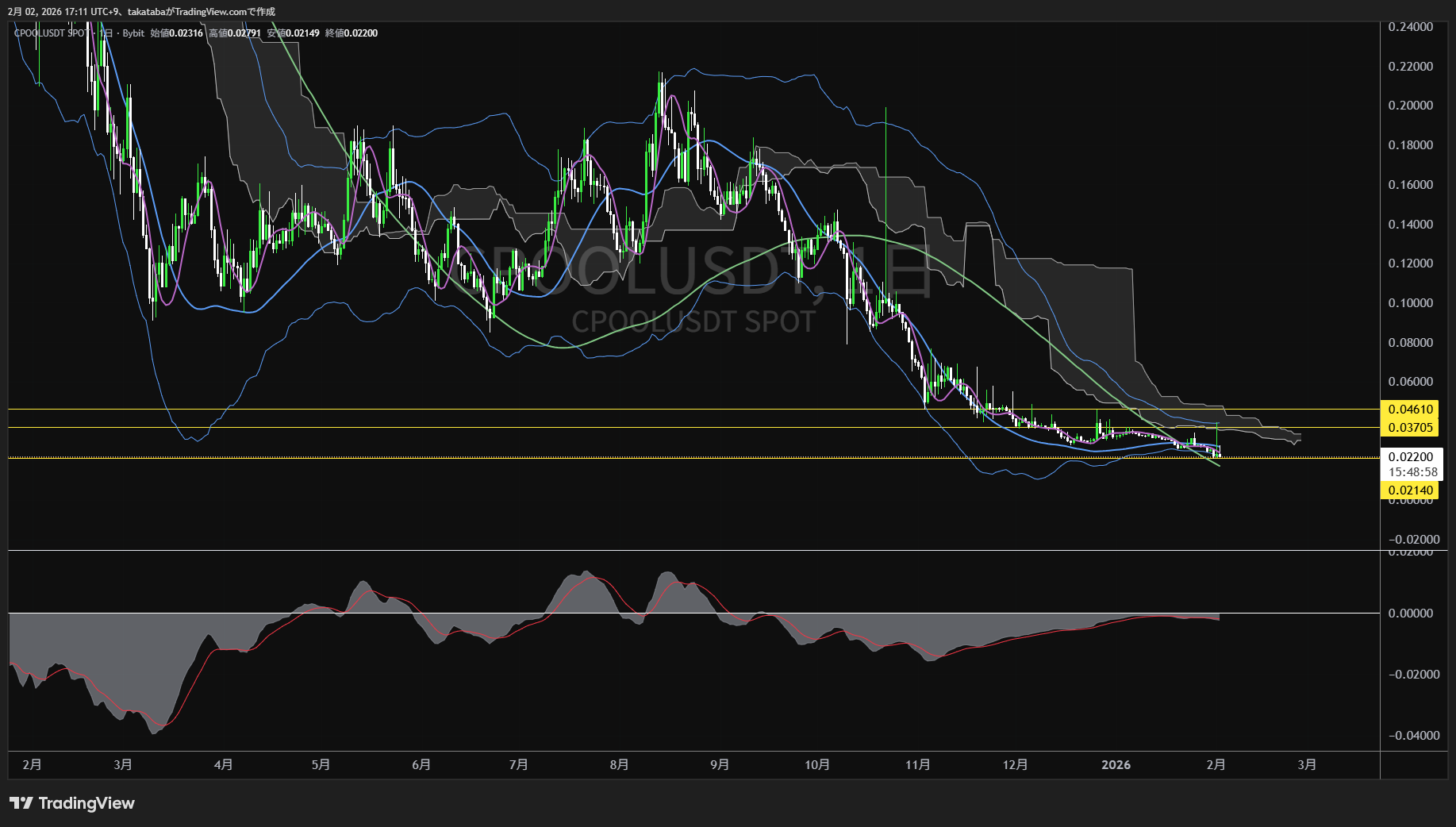Click the closing price 終値0.02200 in legend
Image resolution: width=1456 pixels, height=827 pixels.
tap(352, 33)
